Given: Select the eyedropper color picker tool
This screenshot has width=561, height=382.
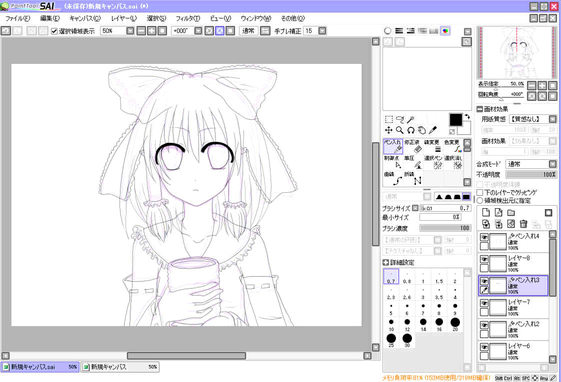Looking at the screenshot, I should 433,130.
